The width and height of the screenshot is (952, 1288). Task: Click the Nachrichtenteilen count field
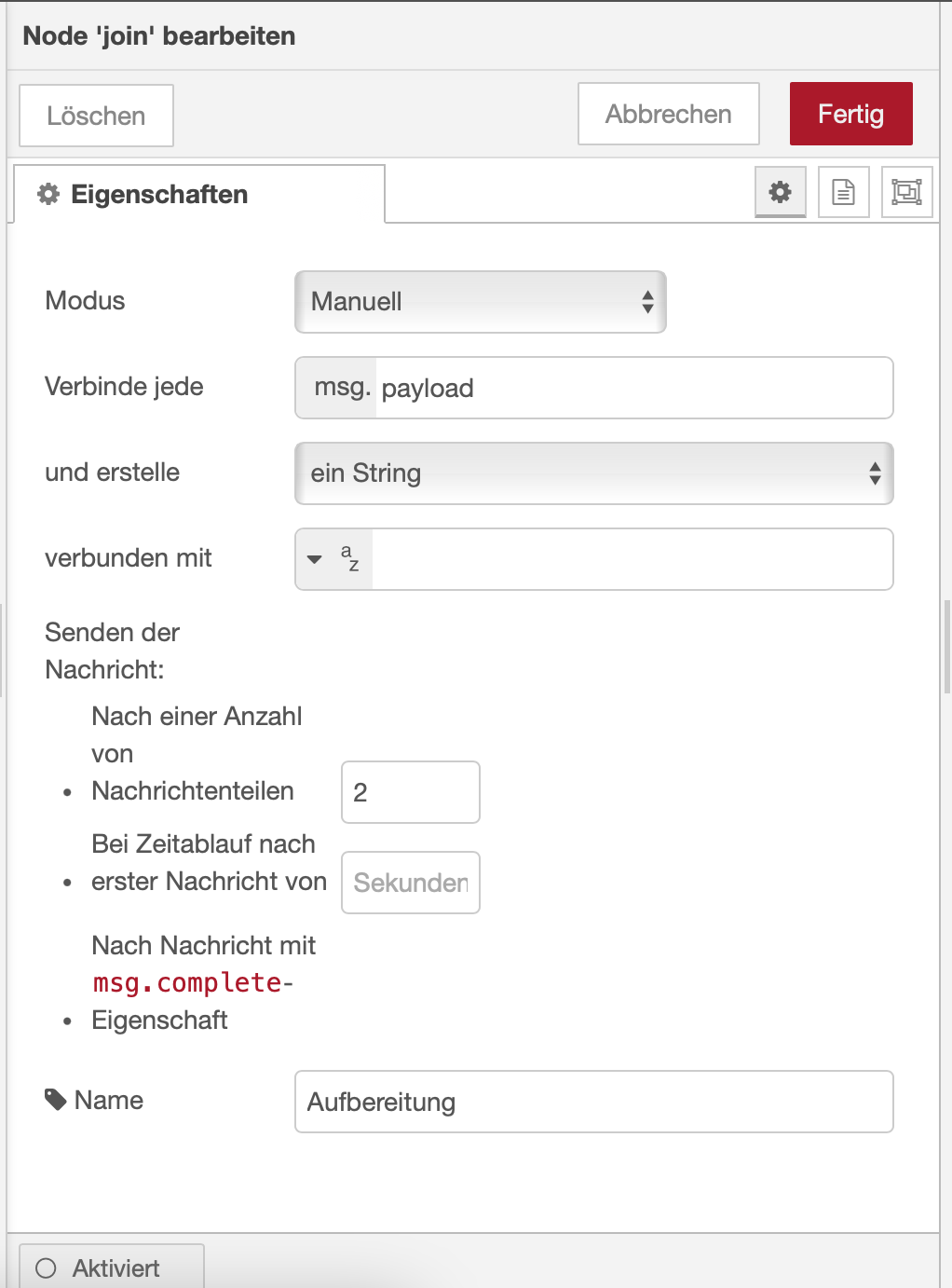point(410,792)
